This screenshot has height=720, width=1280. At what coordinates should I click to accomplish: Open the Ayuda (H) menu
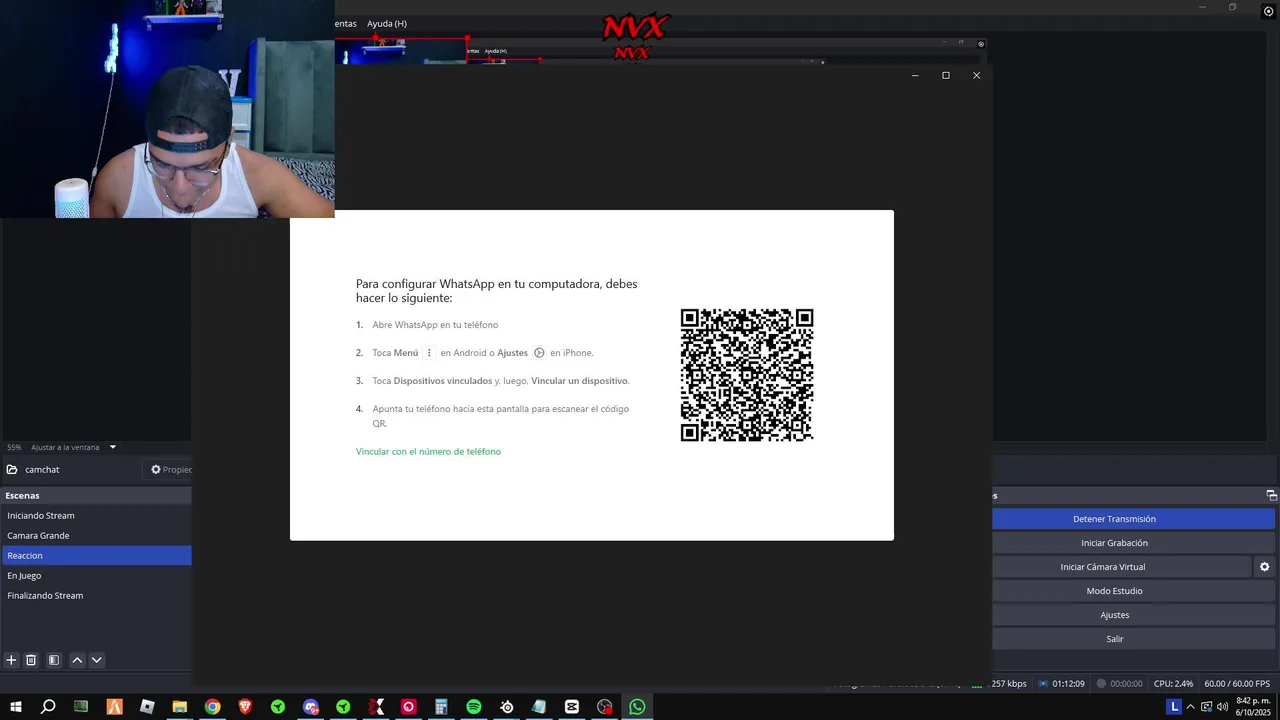tap(387, 23)
